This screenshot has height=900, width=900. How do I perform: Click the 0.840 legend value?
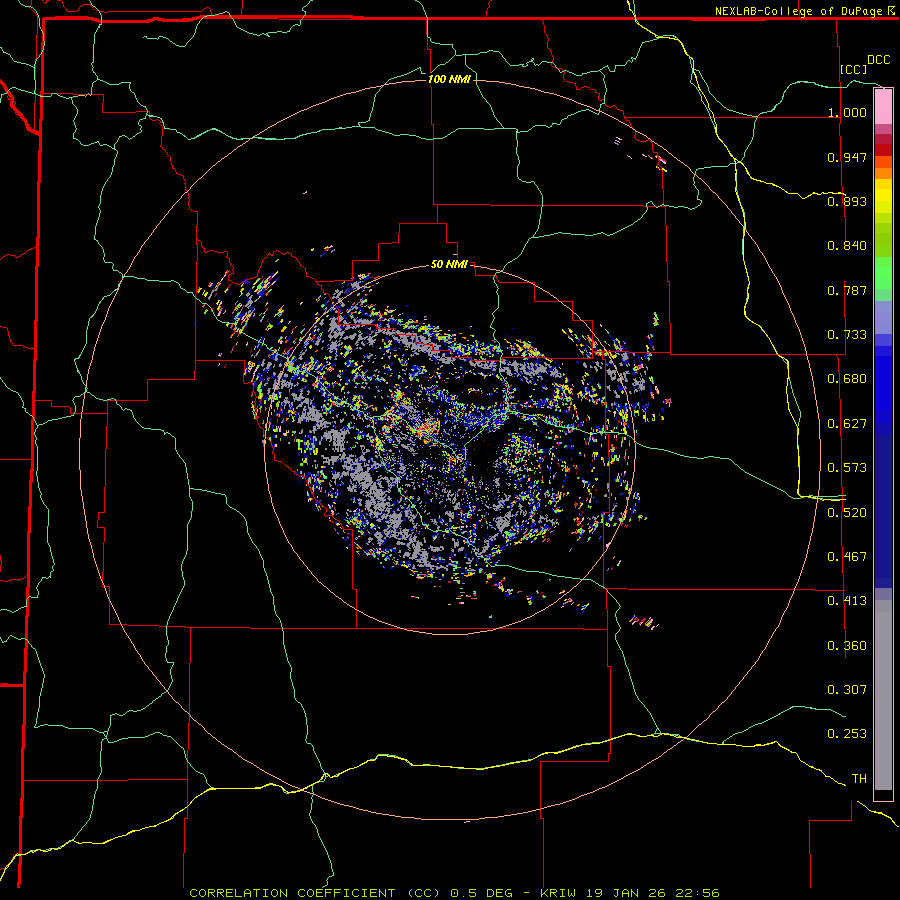point(847,246)
